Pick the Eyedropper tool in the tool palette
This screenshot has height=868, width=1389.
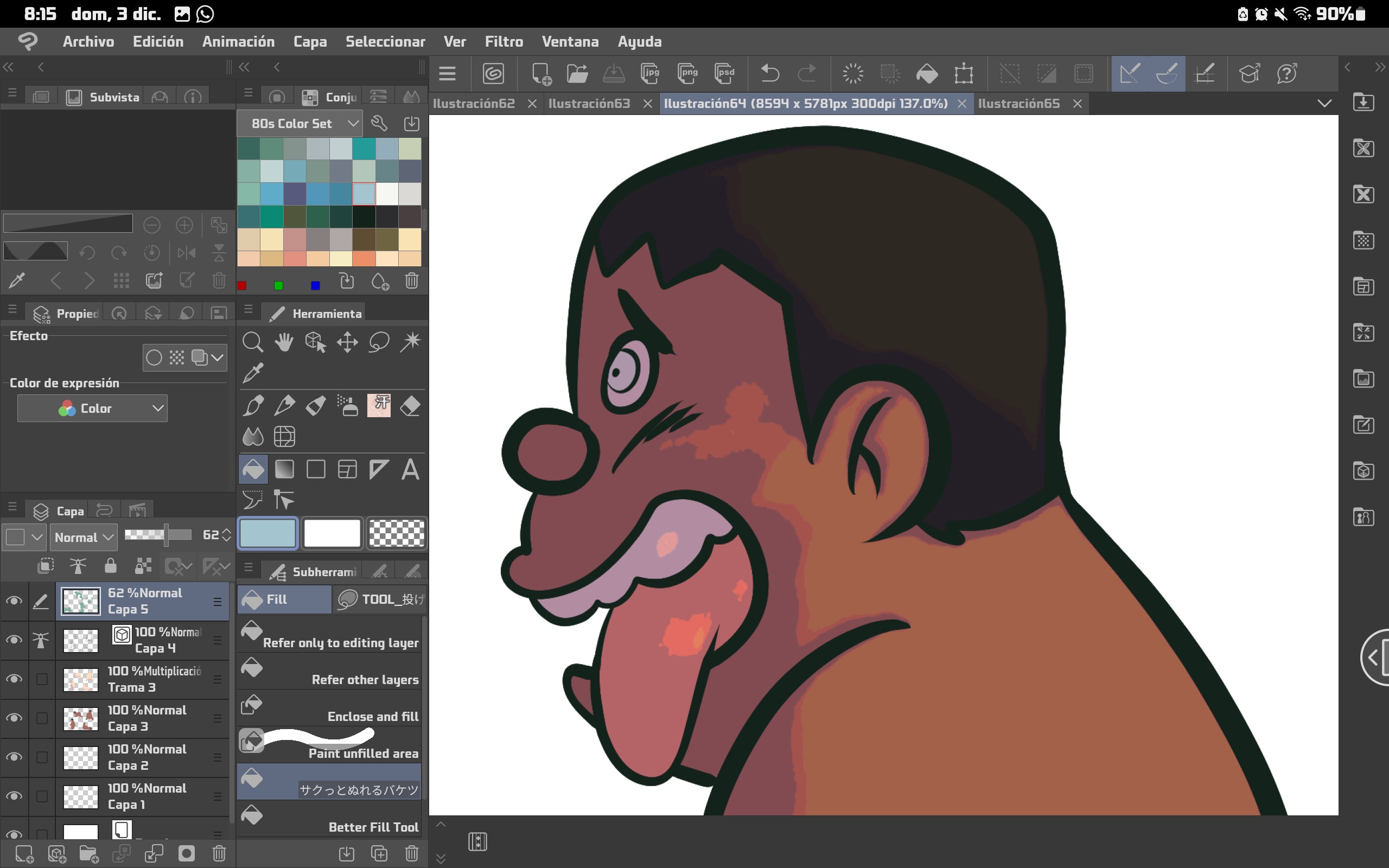(253, 373)
